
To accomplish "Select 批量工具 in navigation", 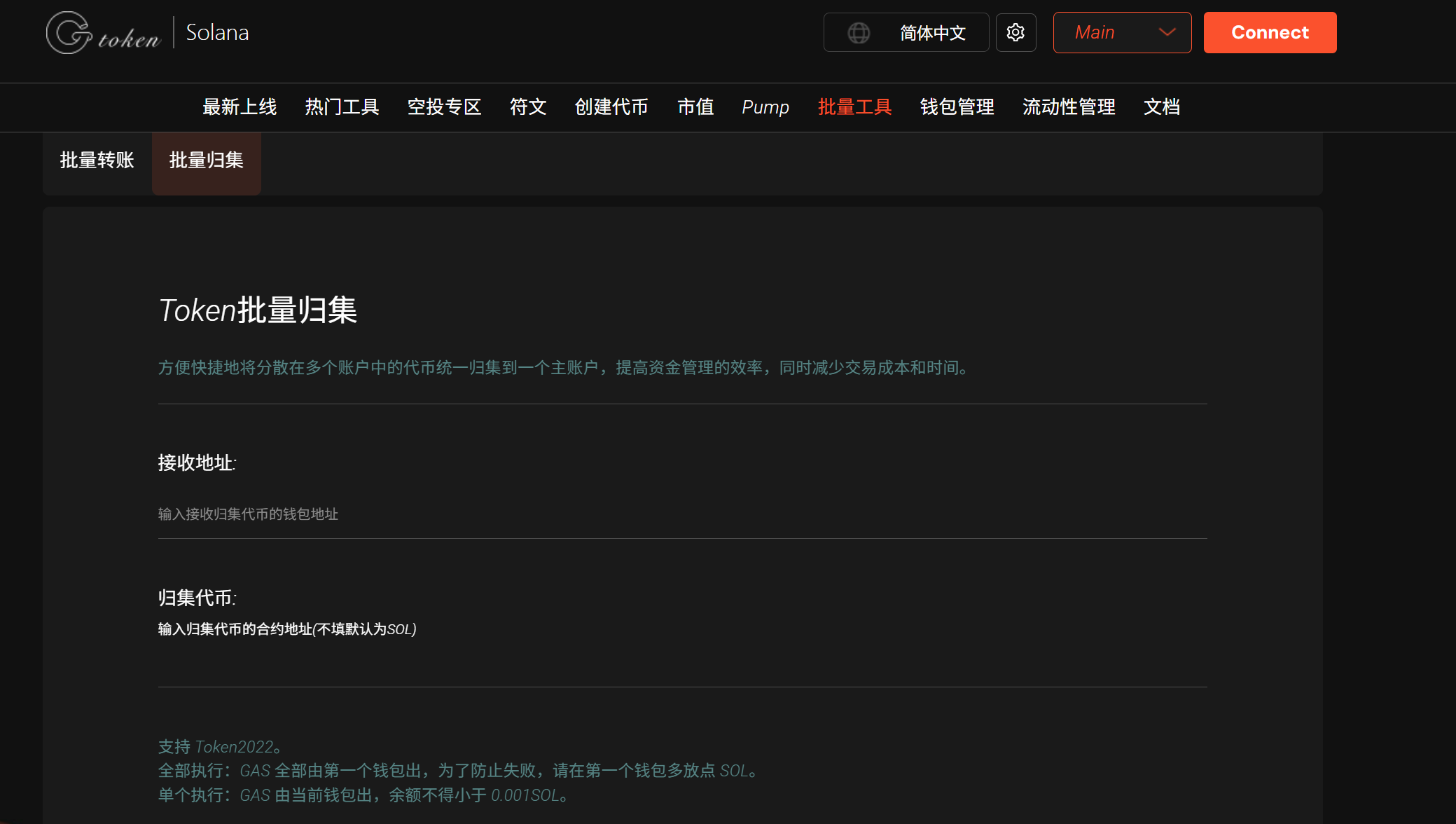I will [x=854, y=107].
